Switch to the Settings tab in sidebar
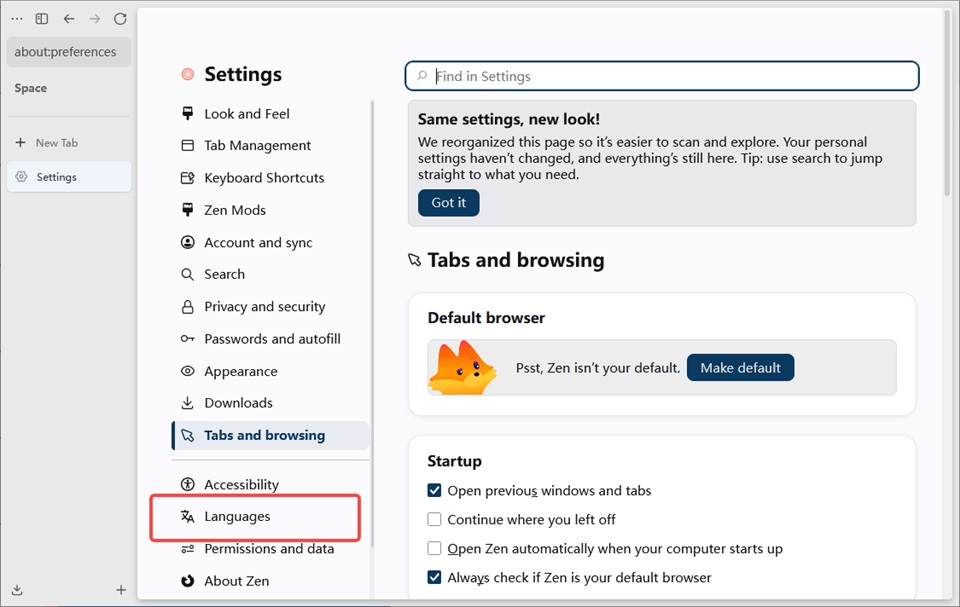960x607 pixels. point(69,177)
